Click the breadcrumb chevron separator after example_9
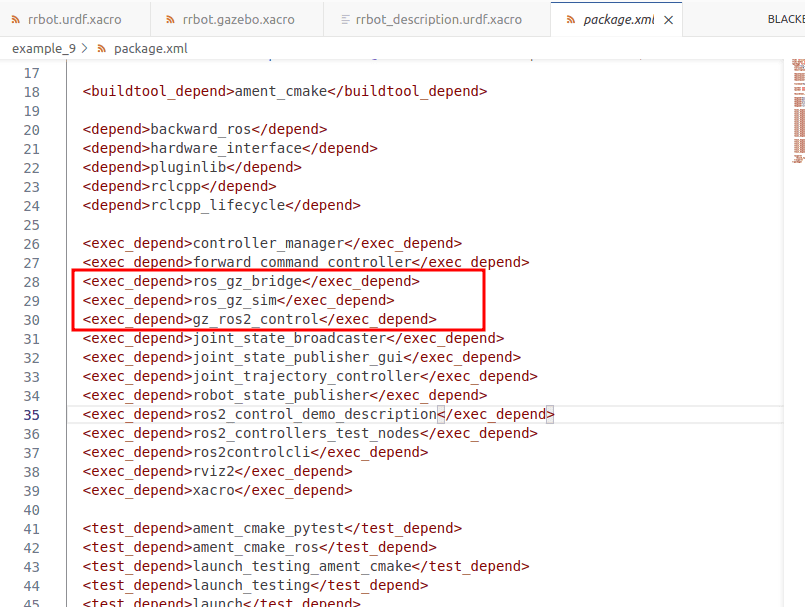 83,48
